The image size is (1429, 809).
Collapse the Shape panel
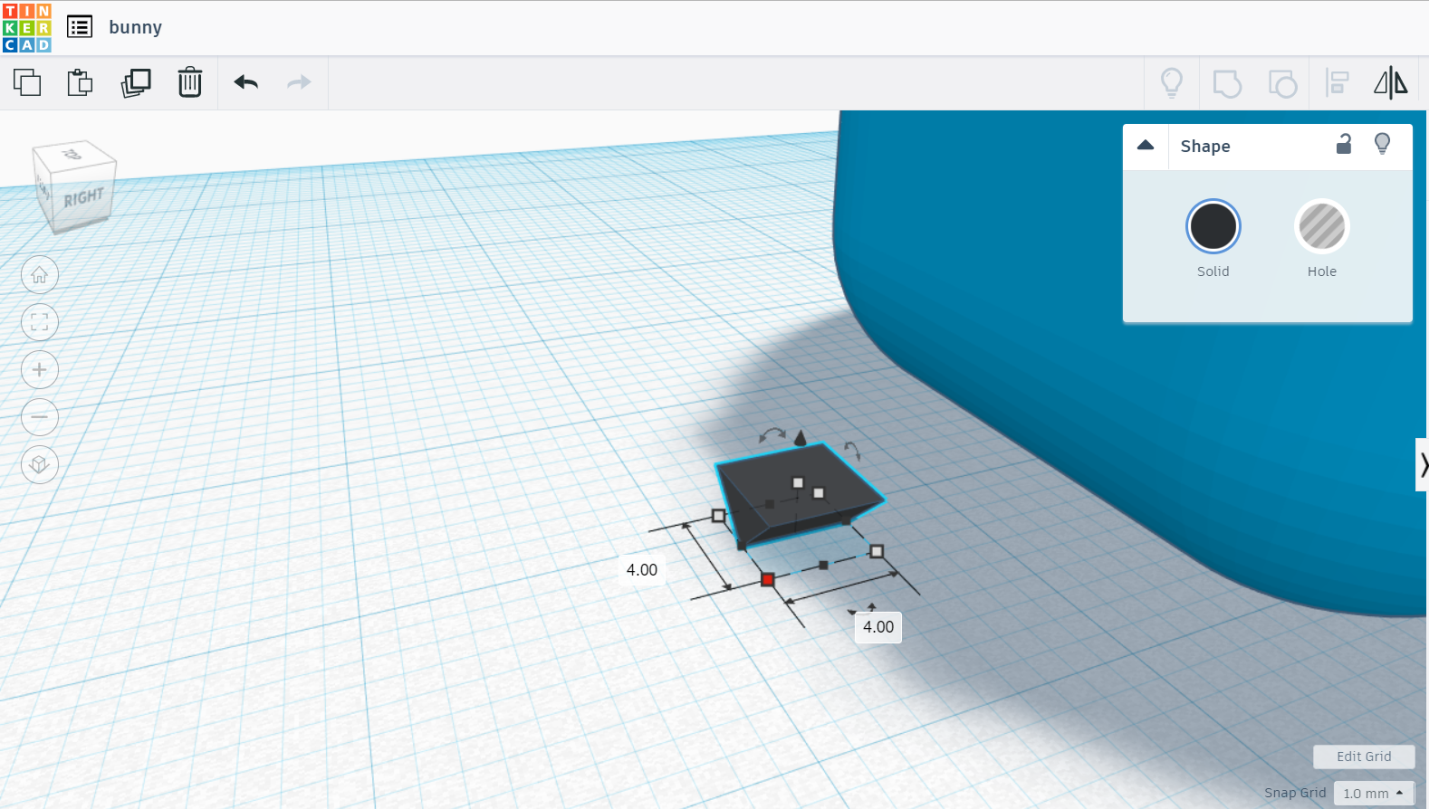click(x=1146, y=146)
